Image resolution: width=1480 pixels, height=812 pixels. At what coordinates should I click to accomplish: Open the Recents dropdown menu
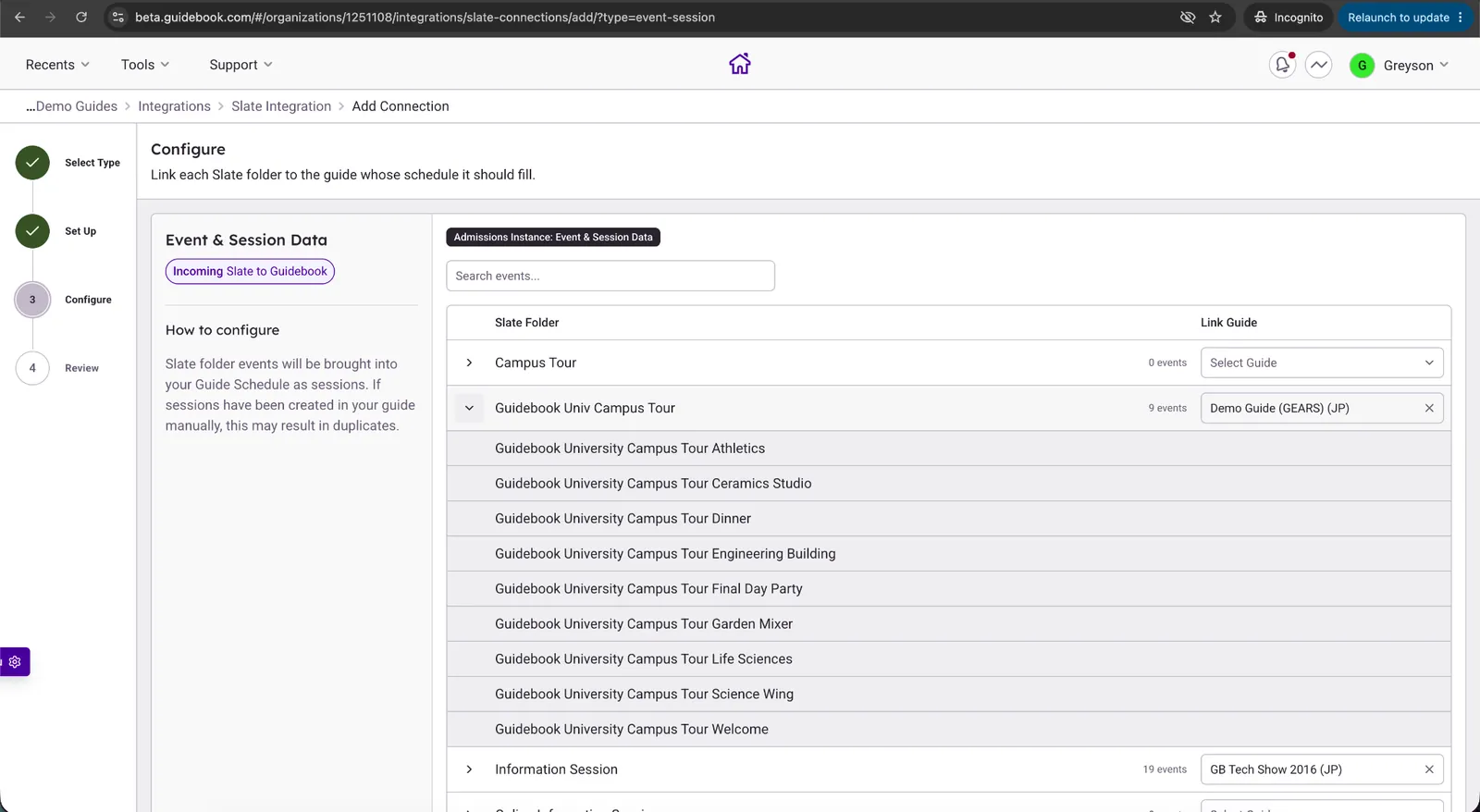[x=57, y=65]
